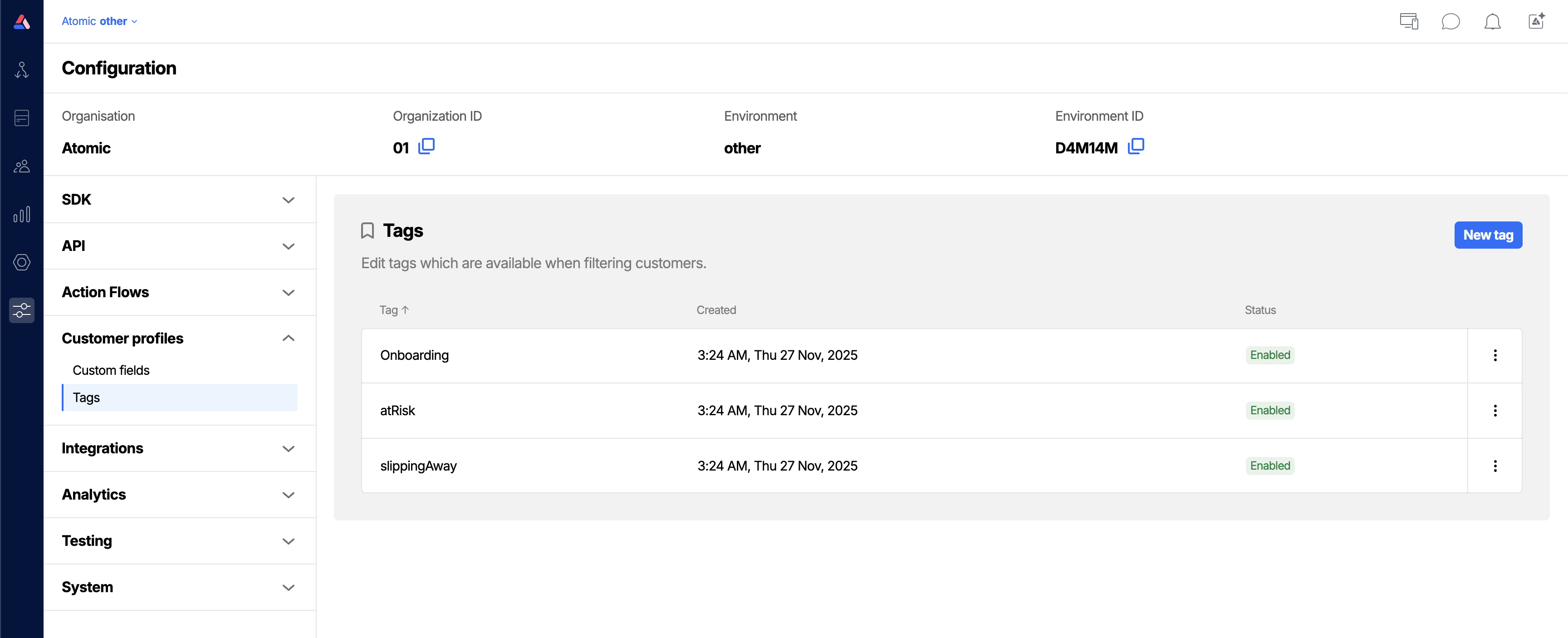Open the Atomic logo home icon
1568x638 pixels.
point(22,21)
